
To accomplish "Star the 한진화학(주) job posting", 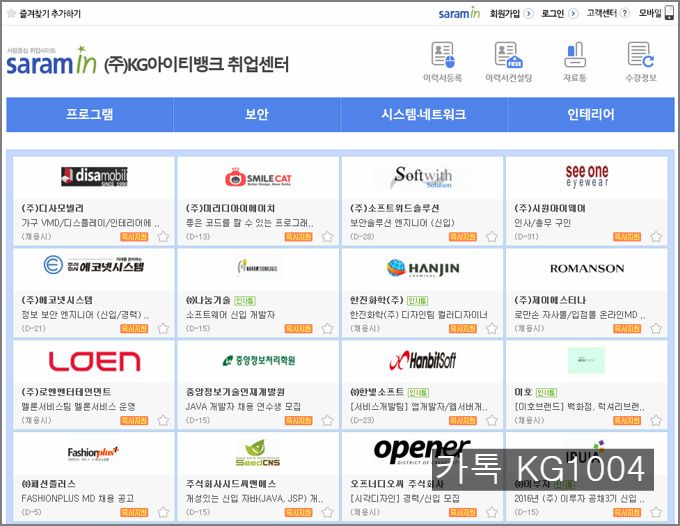I will (x=492, y=329).
